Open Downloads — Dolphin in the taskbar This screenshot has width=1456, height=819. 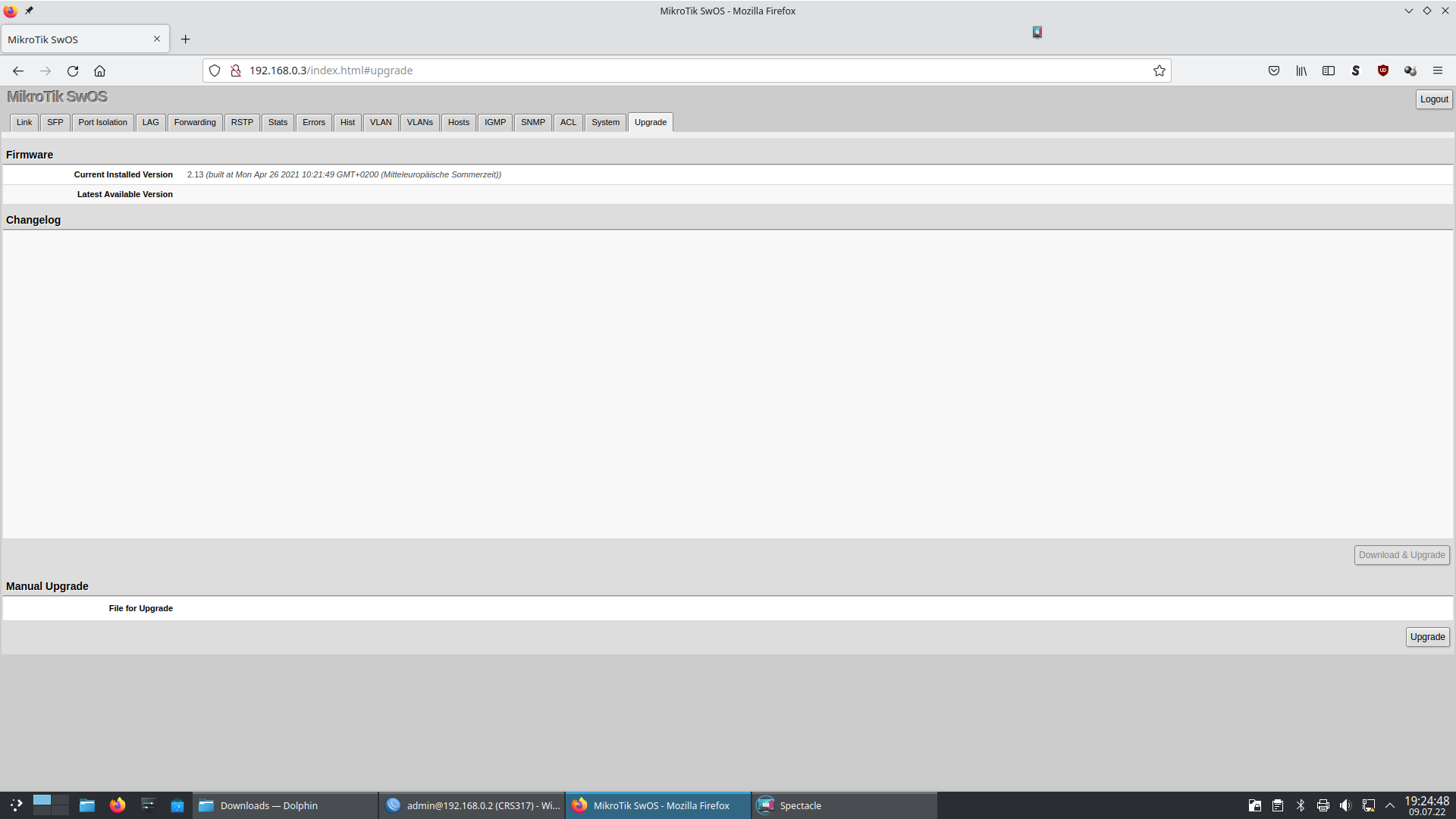pyautogui.click(x=268, y=805)
